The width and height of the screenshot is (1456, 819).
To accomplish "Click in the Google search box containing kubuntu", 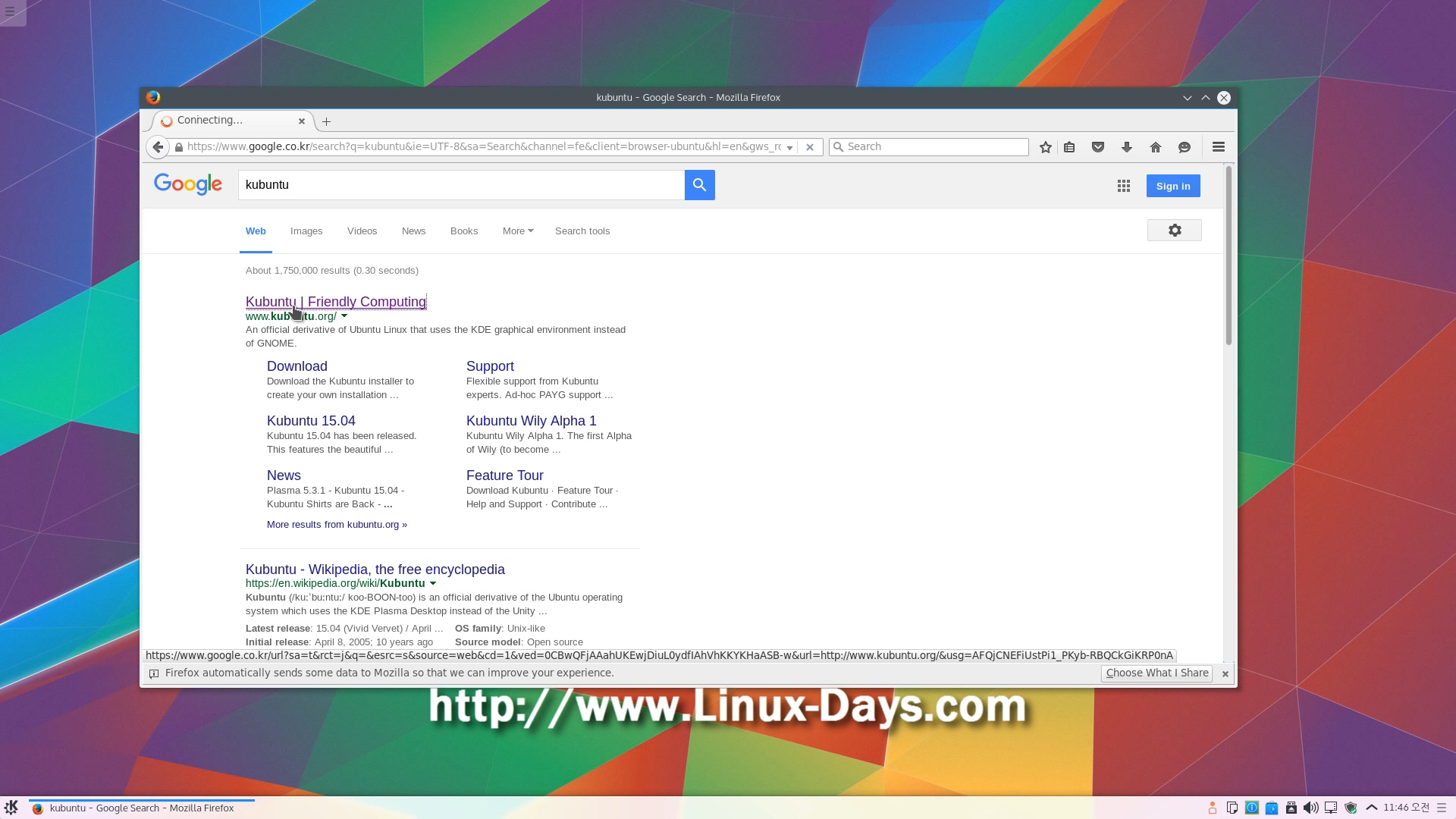I will coord(461,185).
